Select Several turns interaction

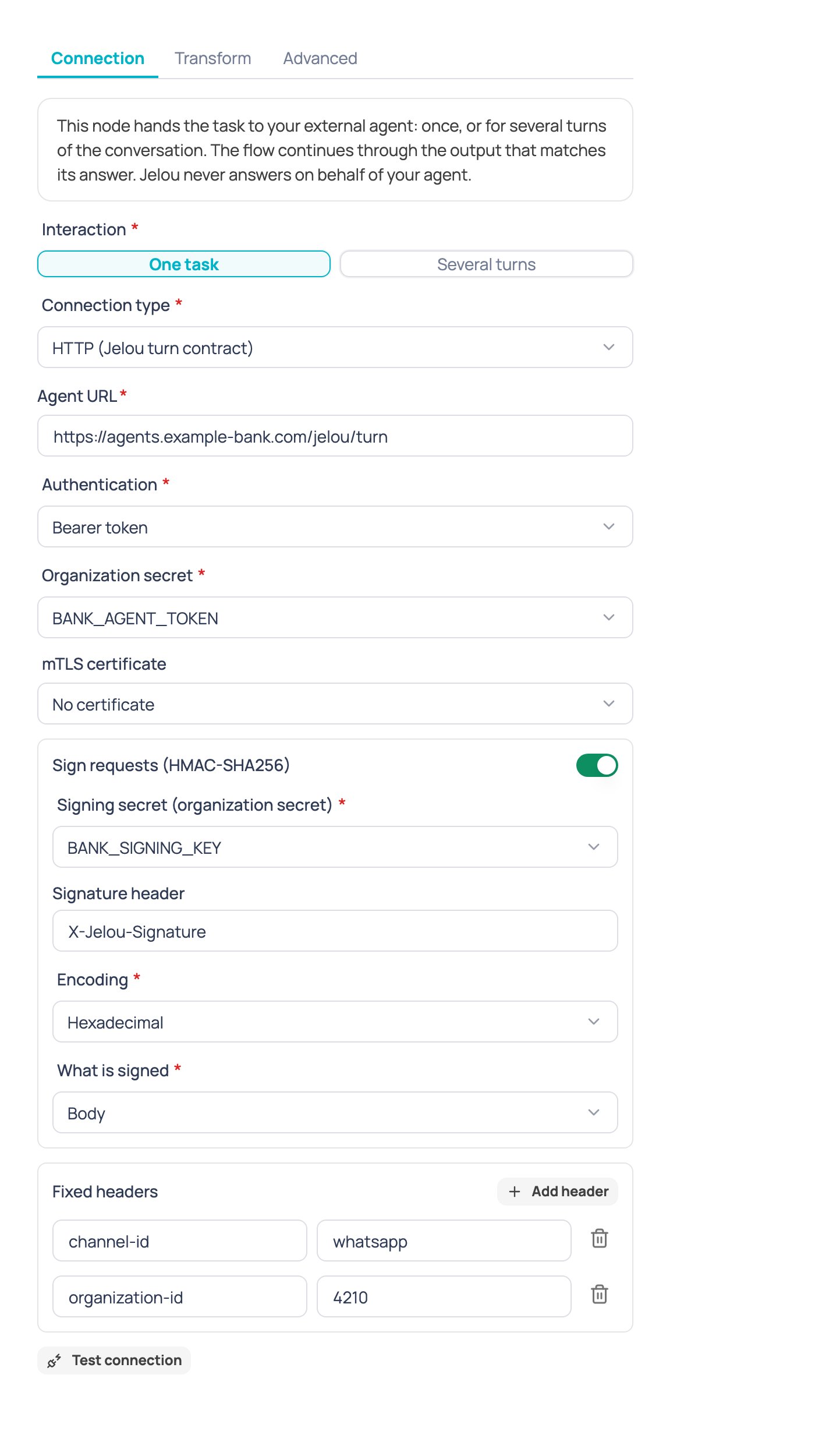pyautogui.click(x=487, y=264)
